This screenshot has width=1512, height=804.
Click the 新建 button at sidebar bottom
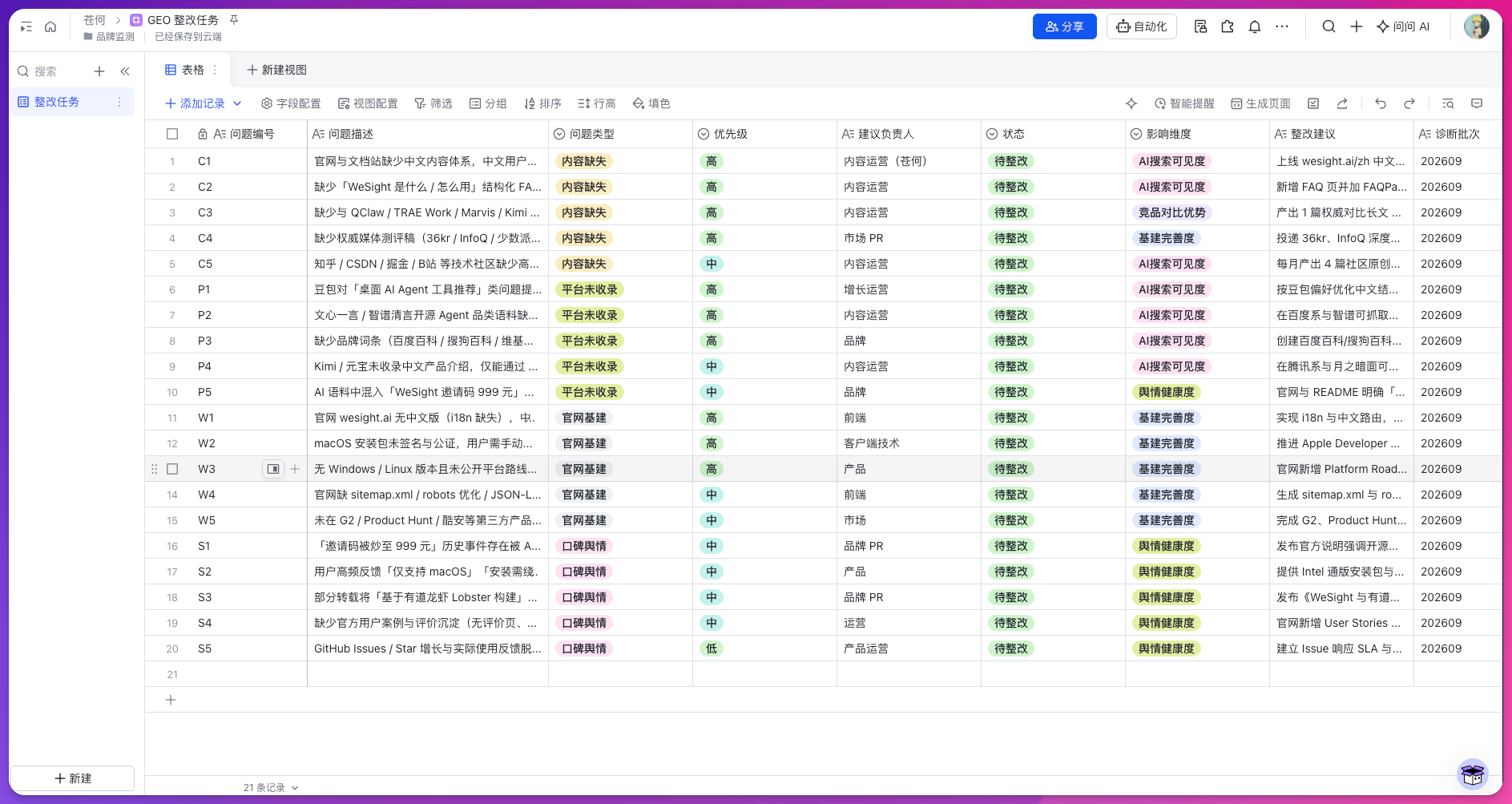tap(72, 778)
